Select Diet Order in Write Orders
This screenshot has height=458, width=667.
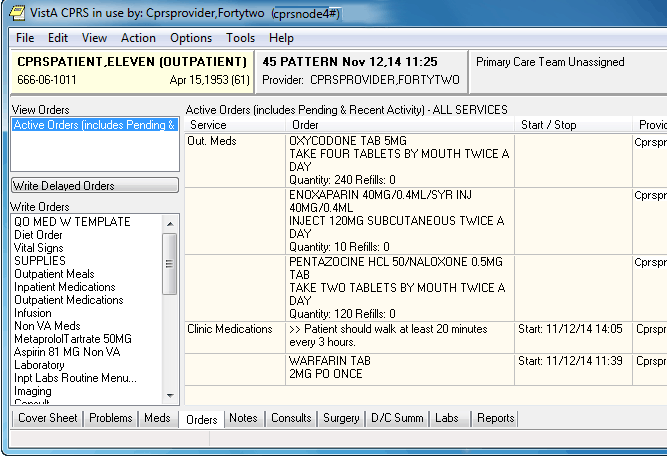point(38,235)
